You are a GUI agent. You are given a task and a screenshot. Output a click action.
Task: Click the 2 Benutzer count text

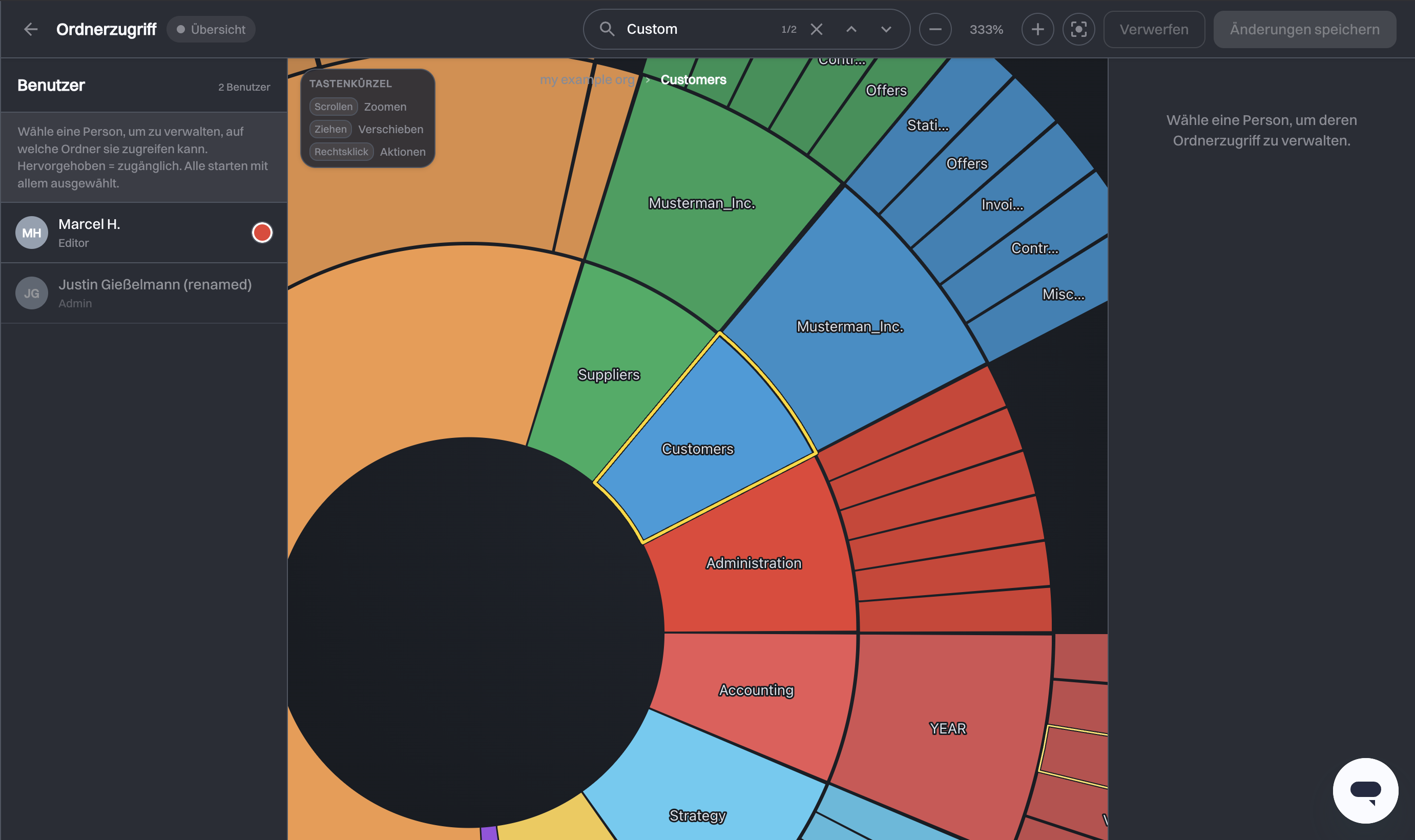[244, 87]
